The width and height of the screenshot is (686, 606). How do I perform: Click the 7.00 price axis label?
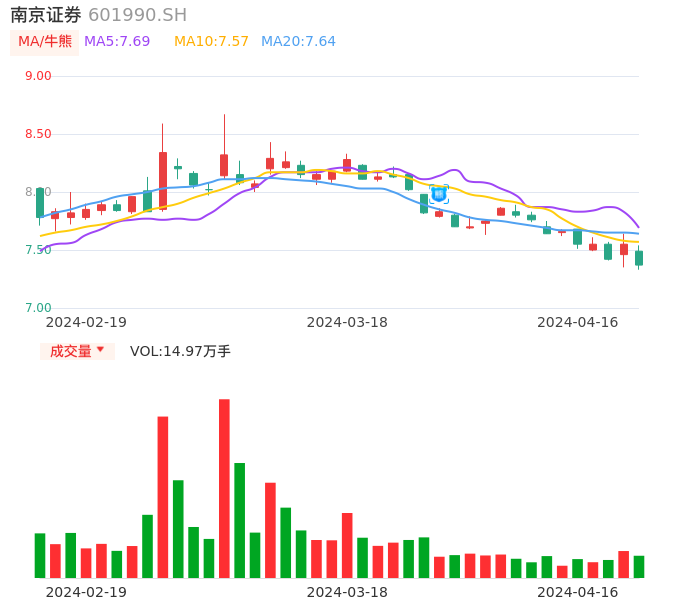click(x=38, y=308)
